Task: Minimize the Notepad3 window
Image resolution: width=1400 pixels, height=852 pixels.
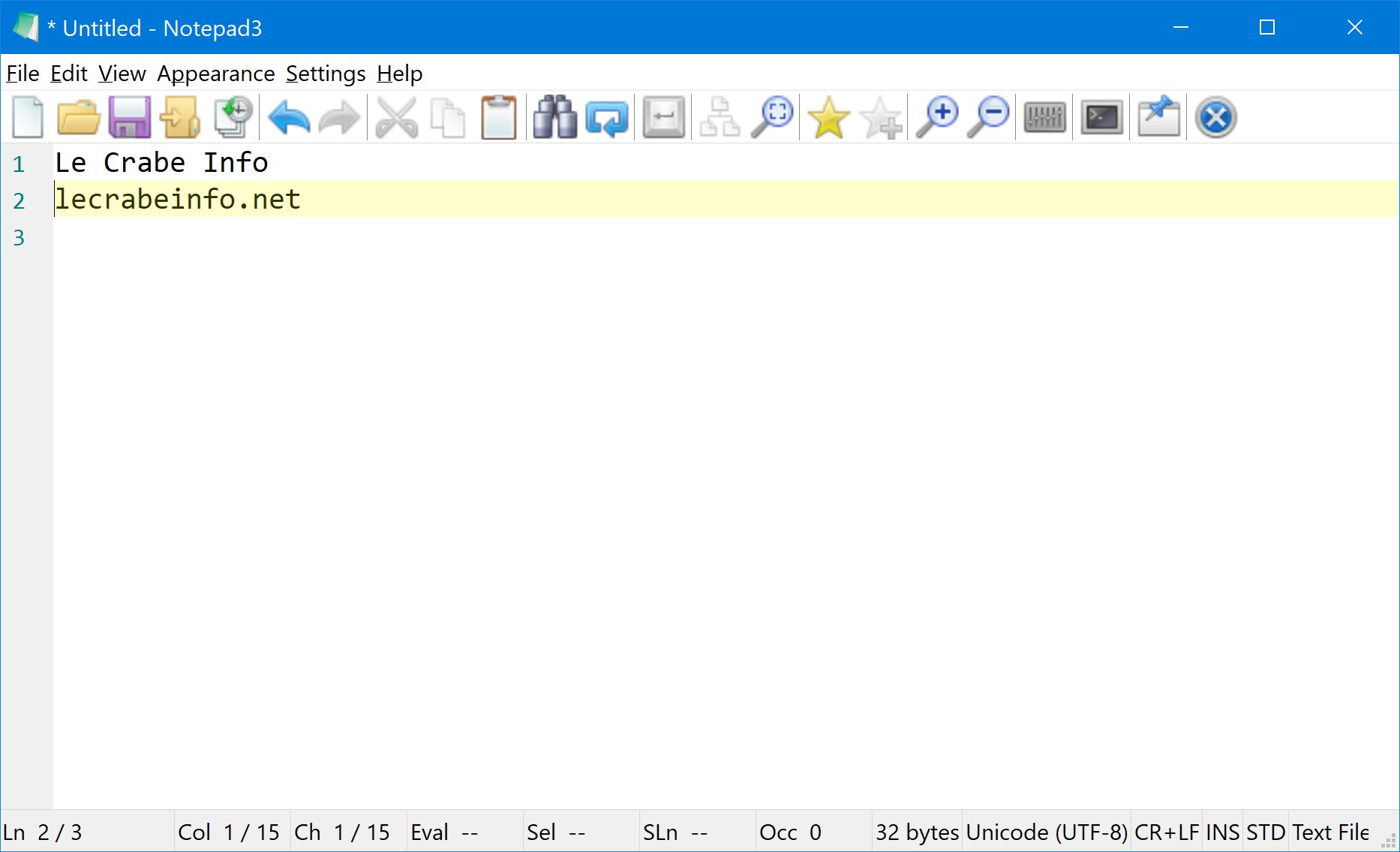Action: [x=1181, y=28]
